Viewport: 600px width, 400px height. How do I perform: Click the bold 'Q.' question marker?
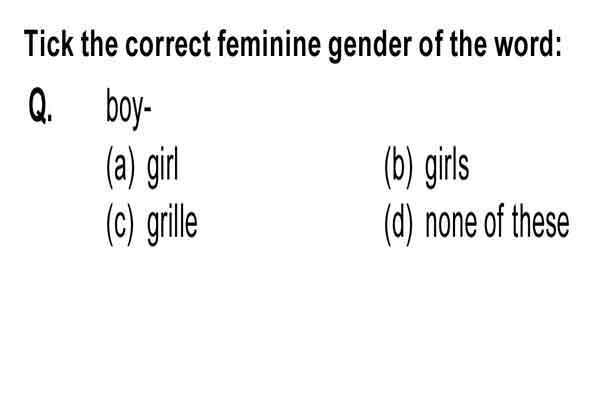click(41, 106)
